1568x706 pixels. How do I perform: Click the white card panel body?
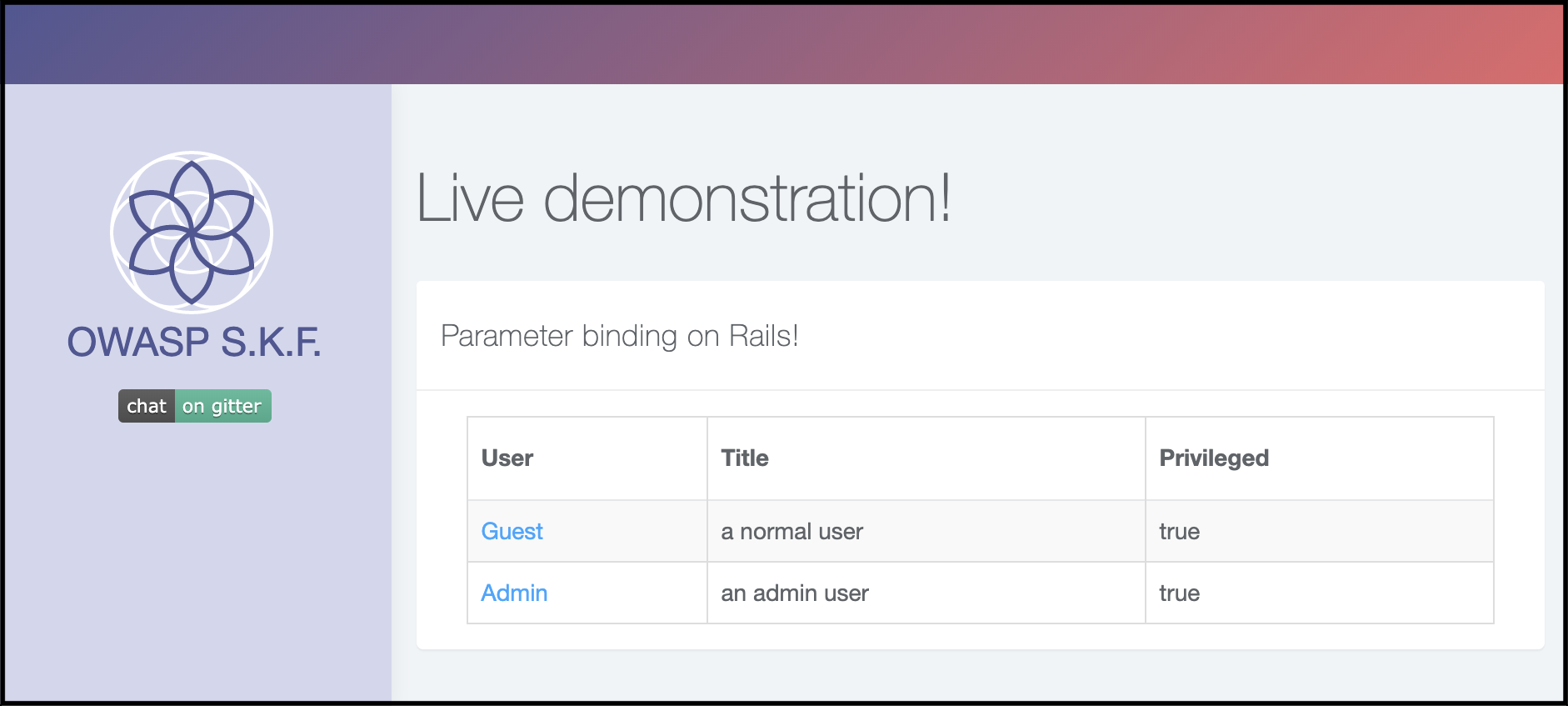point(981,519)
